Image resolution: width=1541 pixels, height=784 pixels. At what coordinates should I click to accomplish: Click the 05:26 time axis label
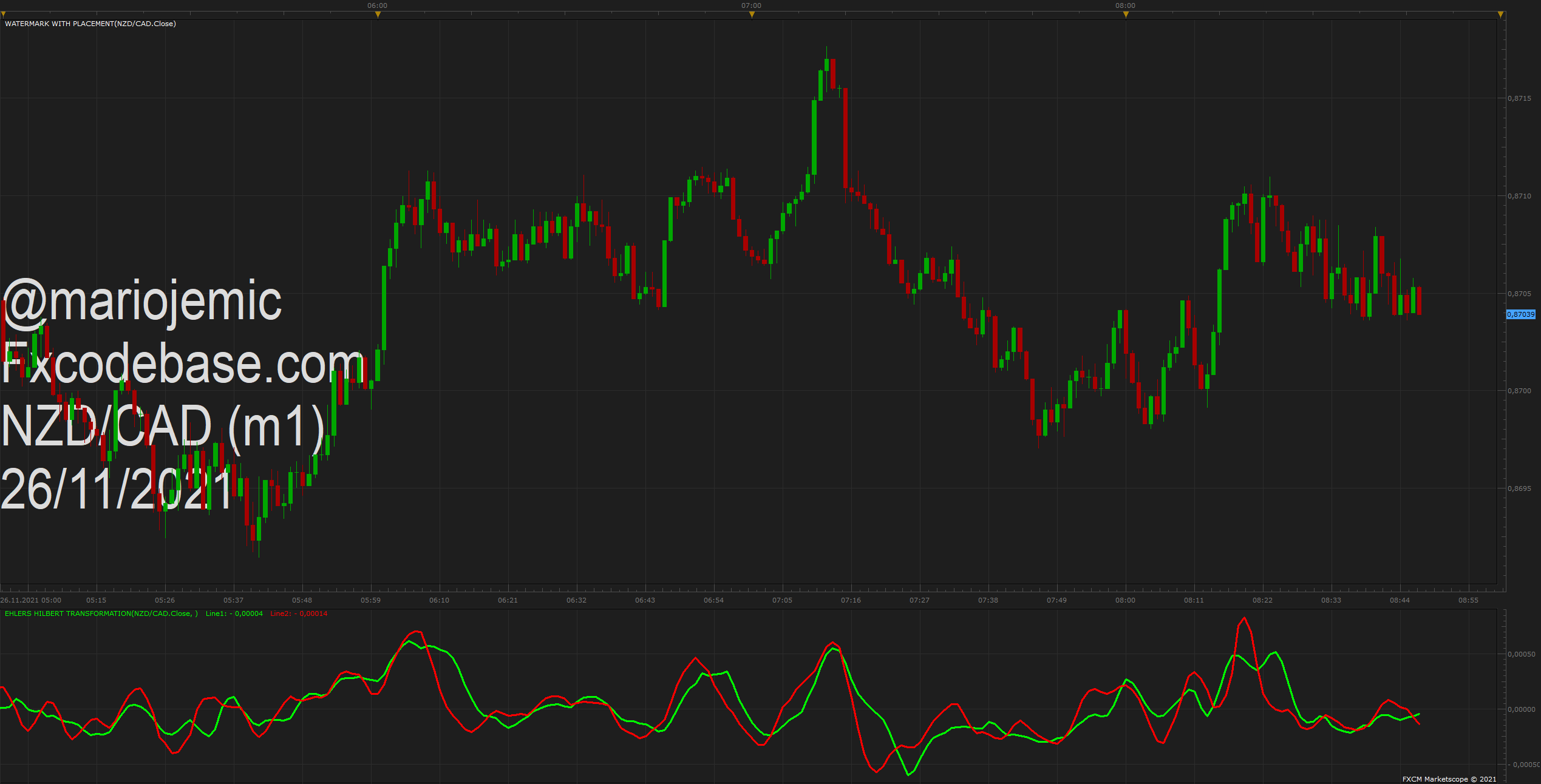tap(165, 600)
